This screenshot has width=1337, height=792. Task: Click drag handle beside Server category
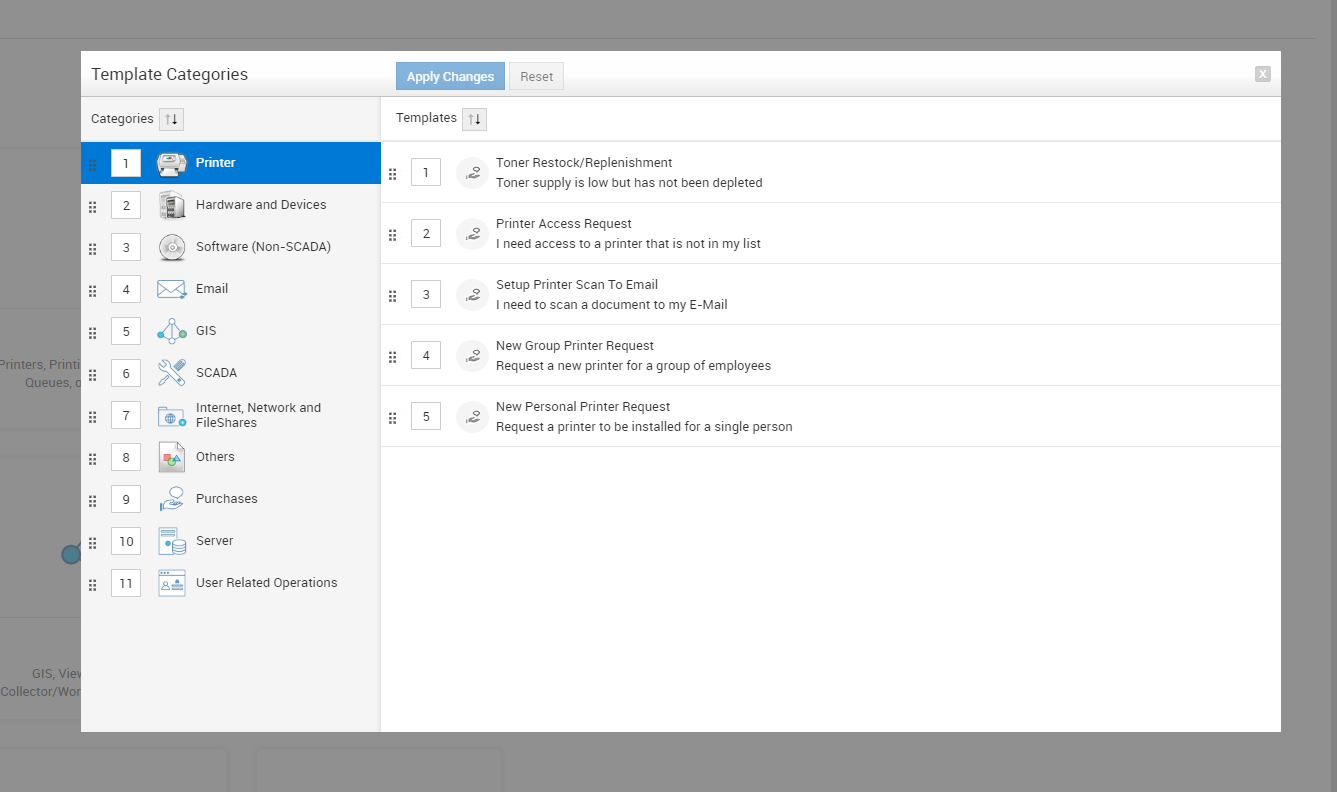[x=93, y=543]
